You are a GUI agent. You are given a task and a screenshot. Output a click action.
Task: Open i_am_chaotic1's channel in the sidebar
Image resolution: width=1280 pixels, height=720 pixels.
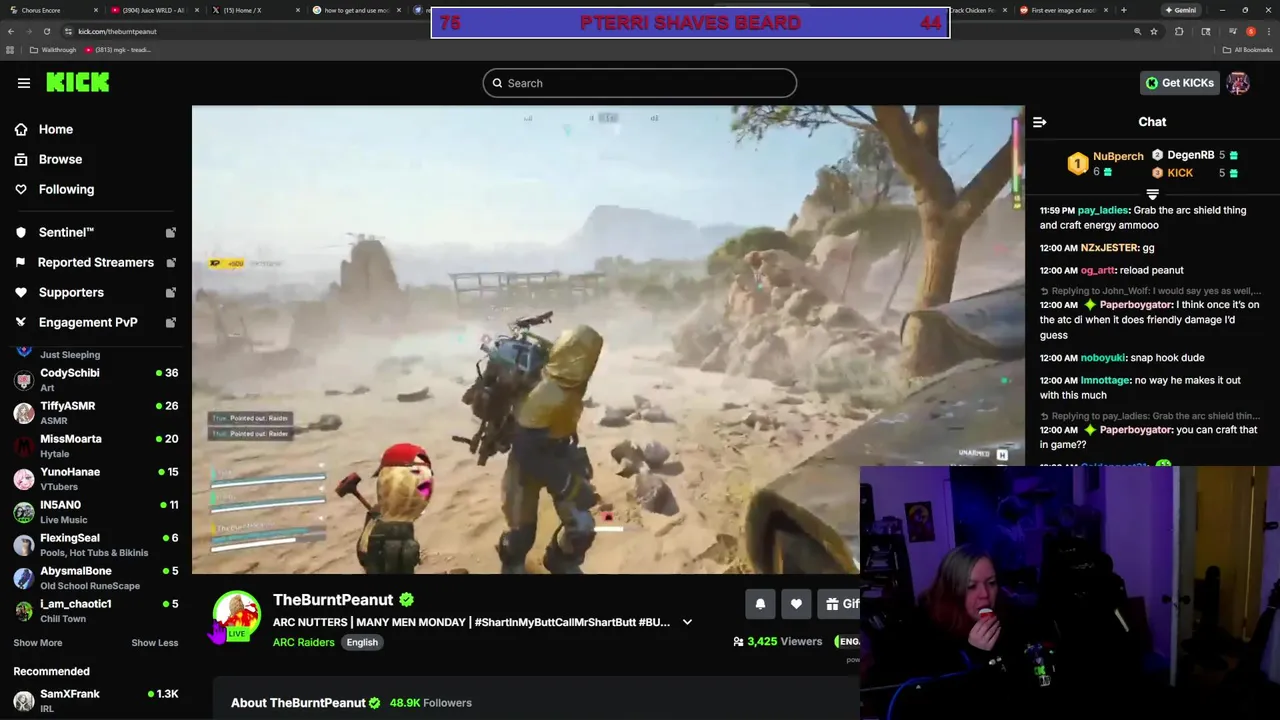click(95, 611)
